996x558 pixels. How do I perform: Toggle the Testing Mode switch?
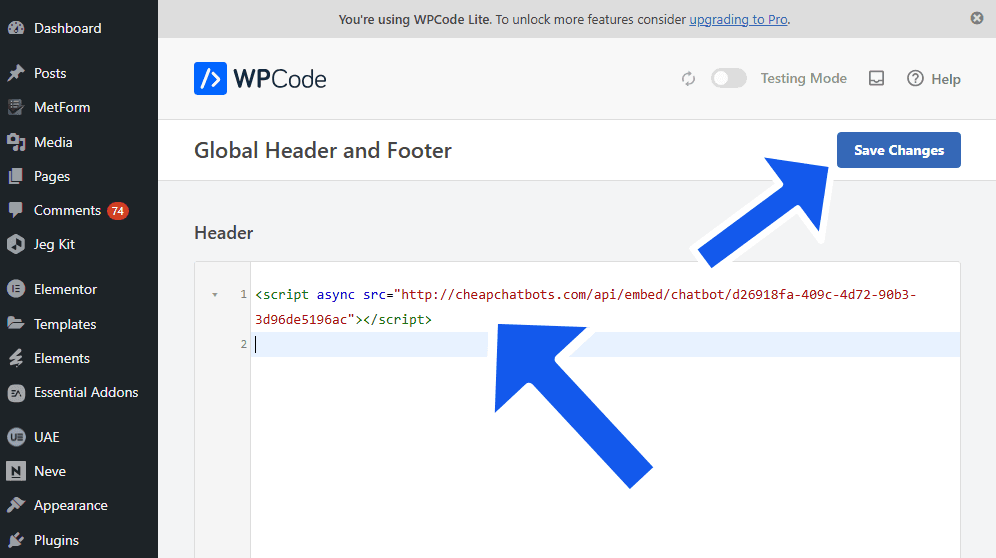pyautogui.click(x=729, y=78)
